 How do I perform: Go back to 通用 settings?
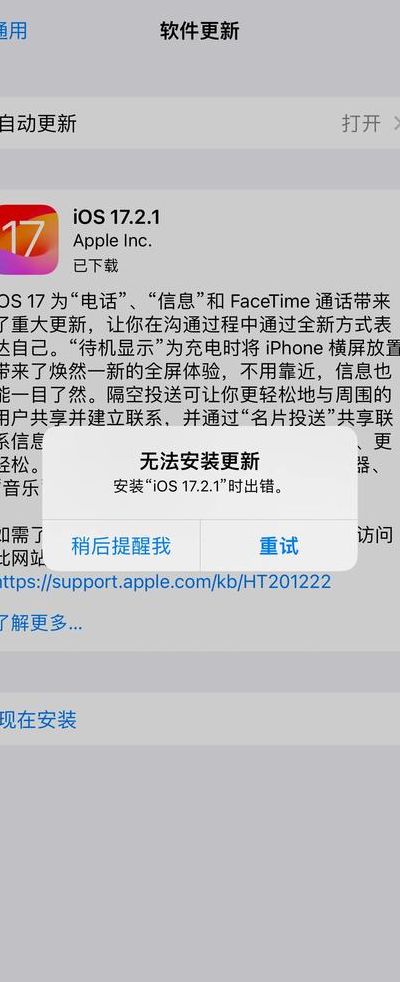pyautogui.click(x=13, y=31)
